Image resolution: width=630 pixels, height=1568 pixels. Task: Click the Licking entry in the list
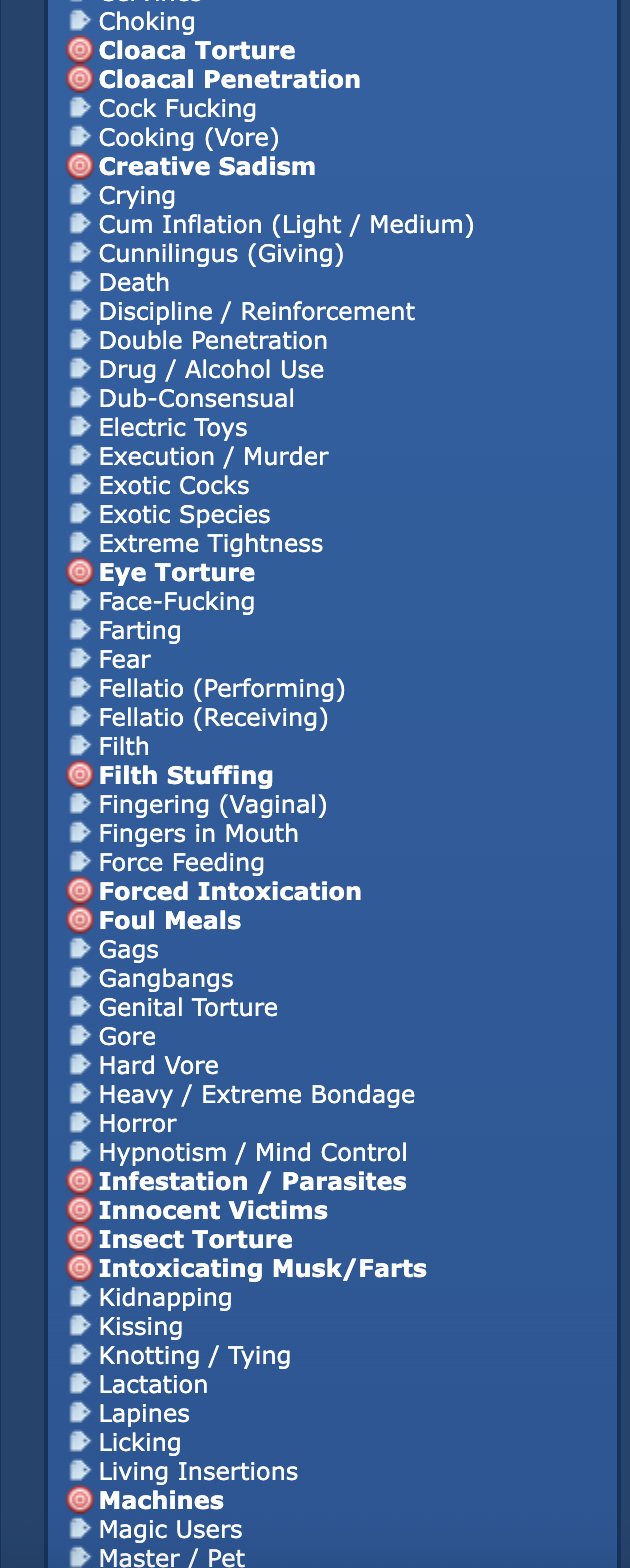pos(140,1443)
